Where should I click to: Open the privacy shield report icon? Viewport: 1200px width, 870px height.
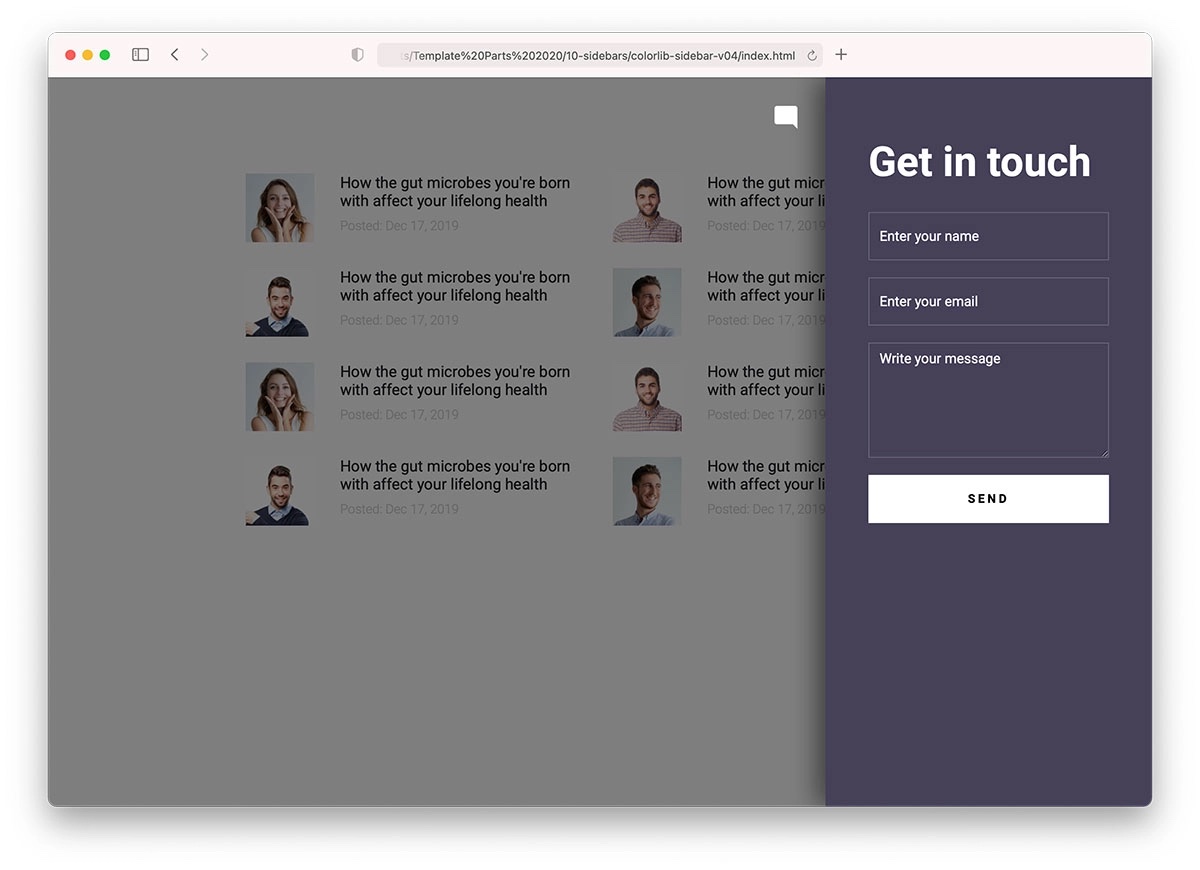[357, 55]
